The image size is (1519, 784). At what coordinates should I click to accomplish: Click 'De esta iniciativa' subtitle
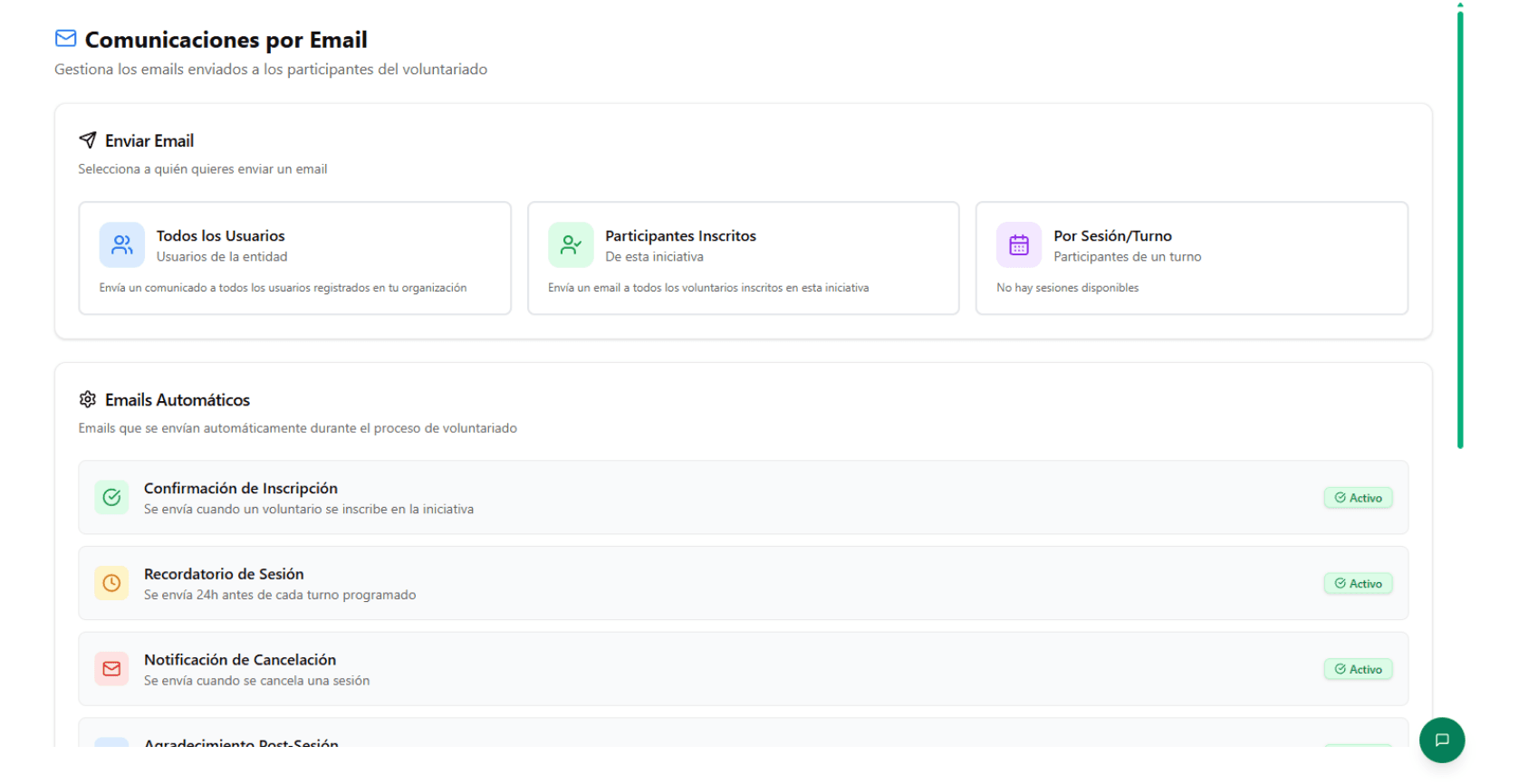click(x=655, y=257)
